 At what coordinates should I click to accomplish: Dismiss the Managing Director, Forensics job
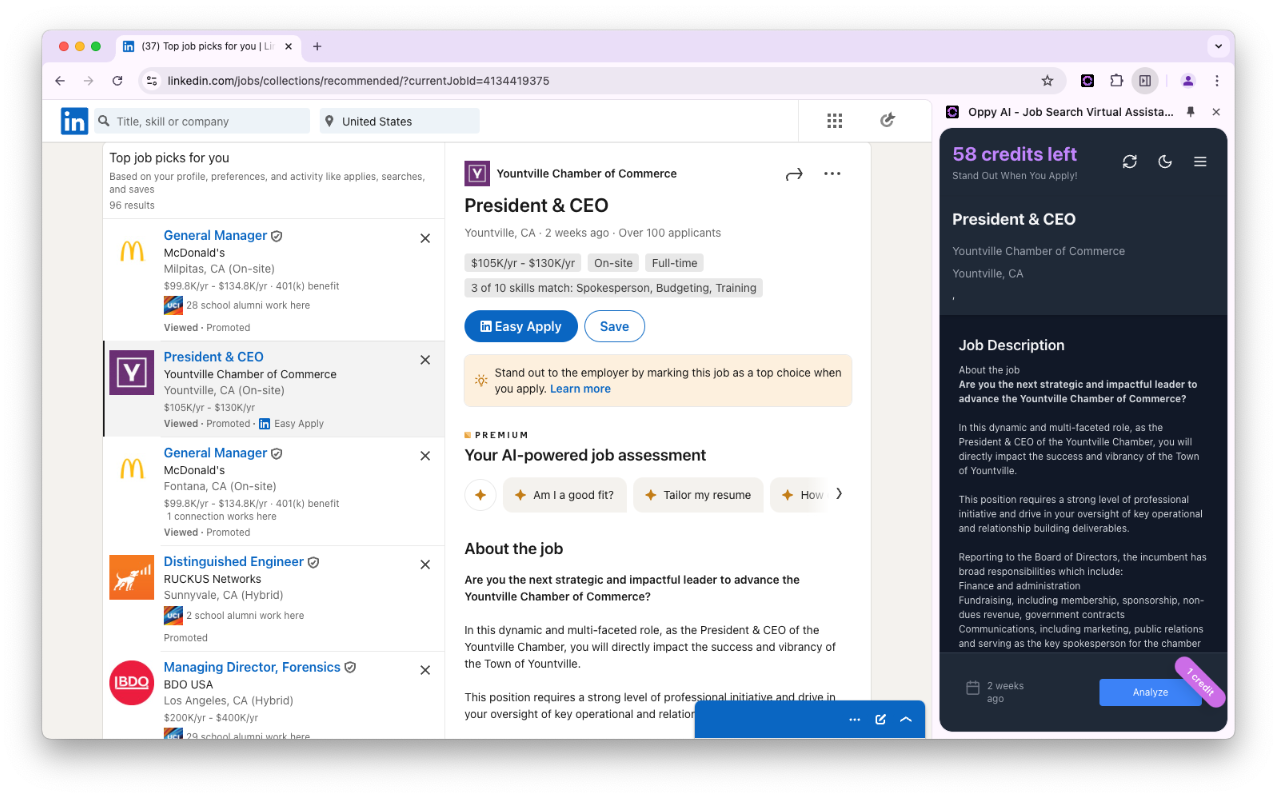pyautogui.click(x=425, y=670)
